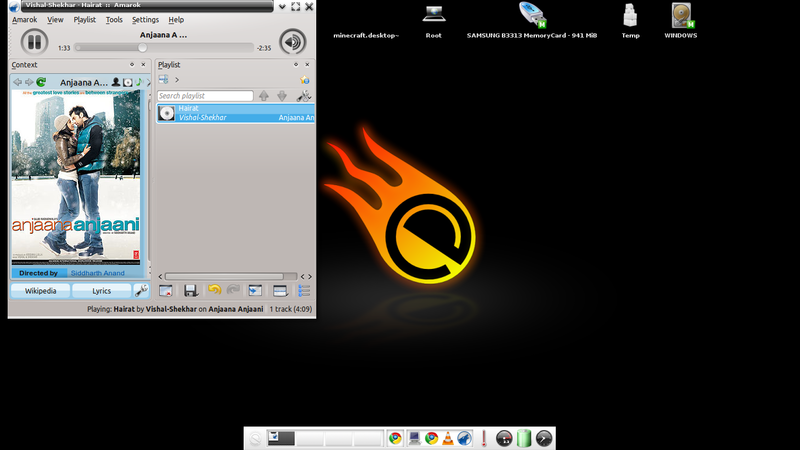Open the playlist sort/layout icon

(163, 80)
